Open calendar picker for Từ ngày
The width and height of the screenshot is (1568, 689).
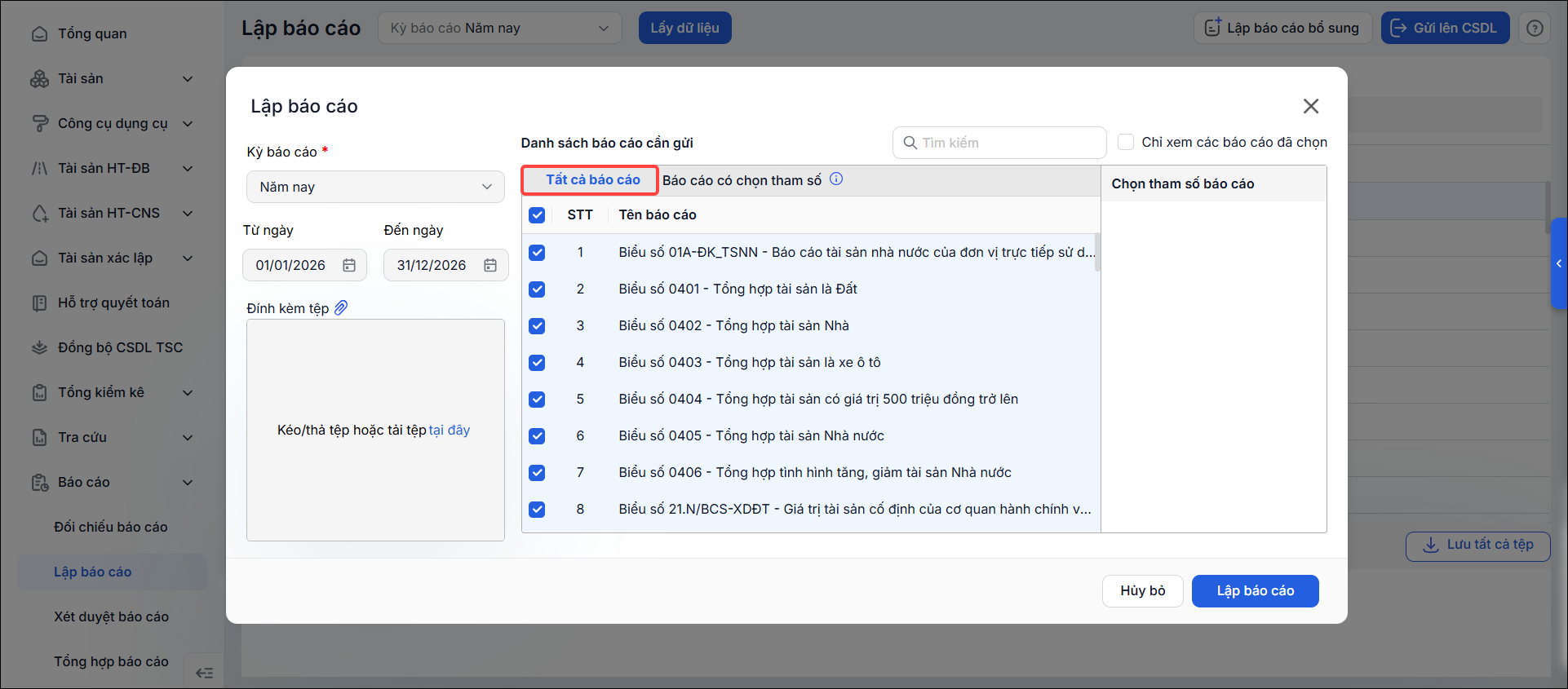point(349,265)
